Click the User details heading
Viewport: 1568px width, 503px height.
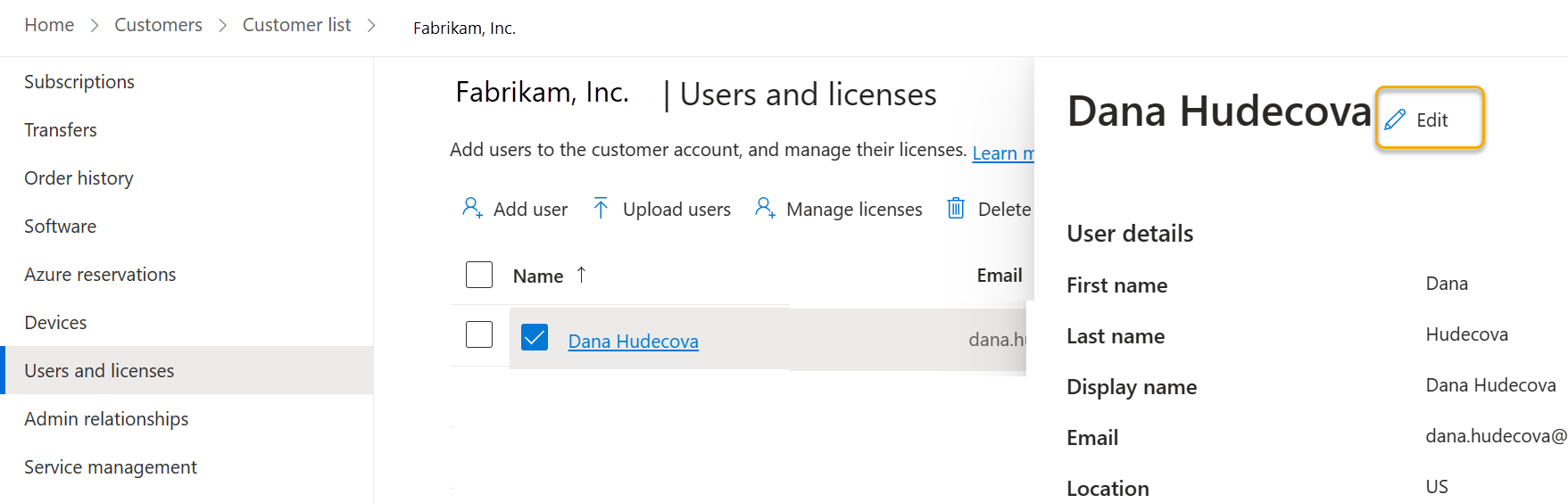point(1130,234)
